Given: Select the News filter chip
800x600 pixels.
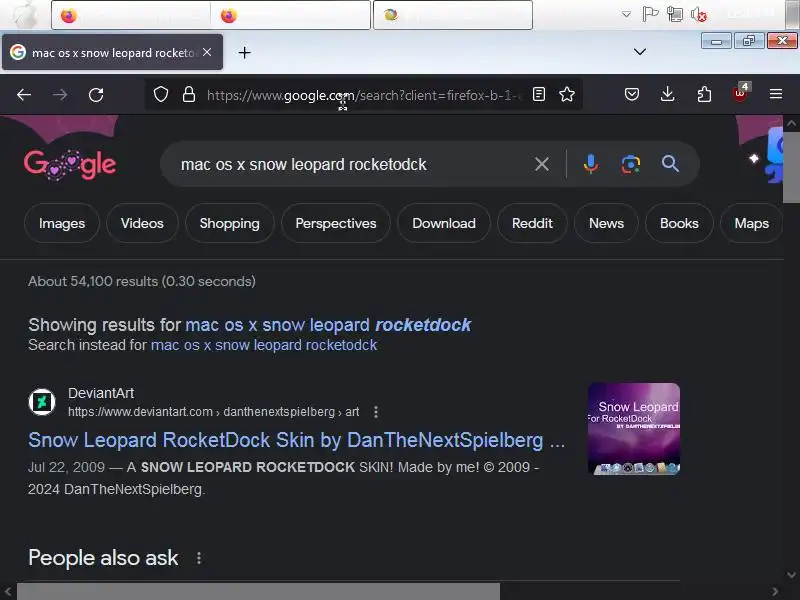Looking at the screenshot, I should pos(606,223).
